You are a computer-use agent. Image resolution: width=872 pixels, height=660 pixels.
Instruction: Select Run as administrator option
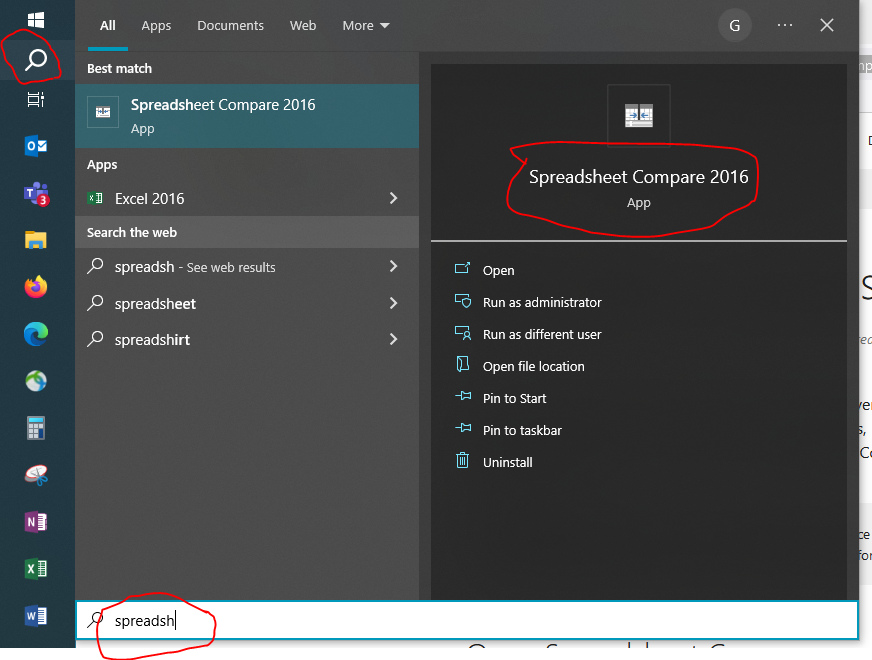[x=542, y=302]
